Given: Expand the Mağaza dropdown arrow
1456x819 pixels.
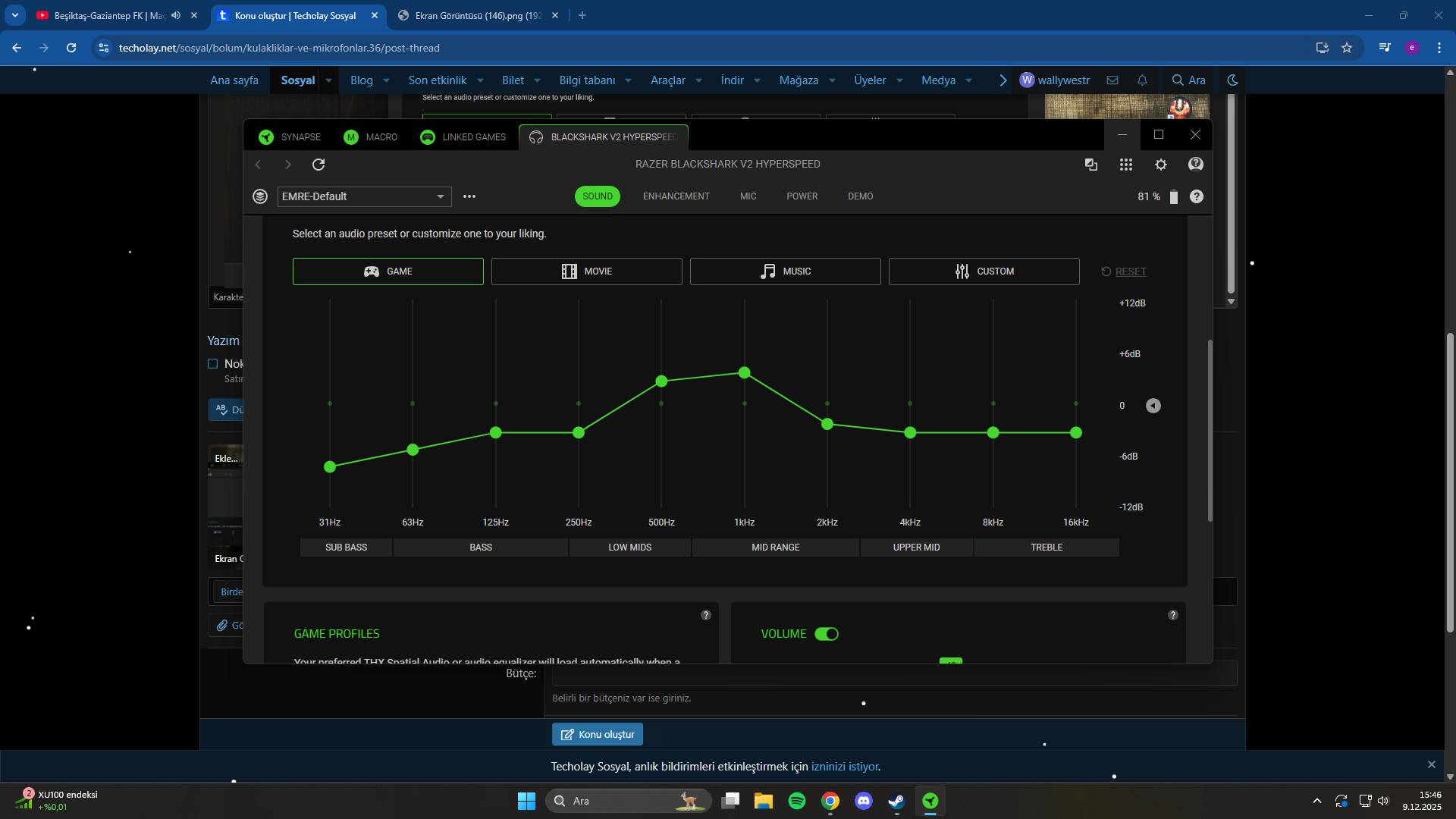Looking at the screenshot, I should (833, 80).
